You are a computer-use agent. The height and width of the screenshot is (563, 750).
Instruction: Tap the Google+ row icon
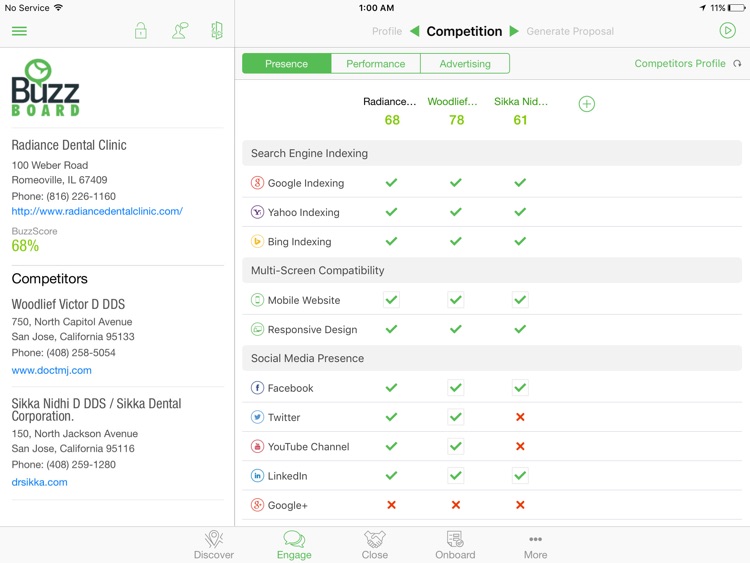coord(257,505)
